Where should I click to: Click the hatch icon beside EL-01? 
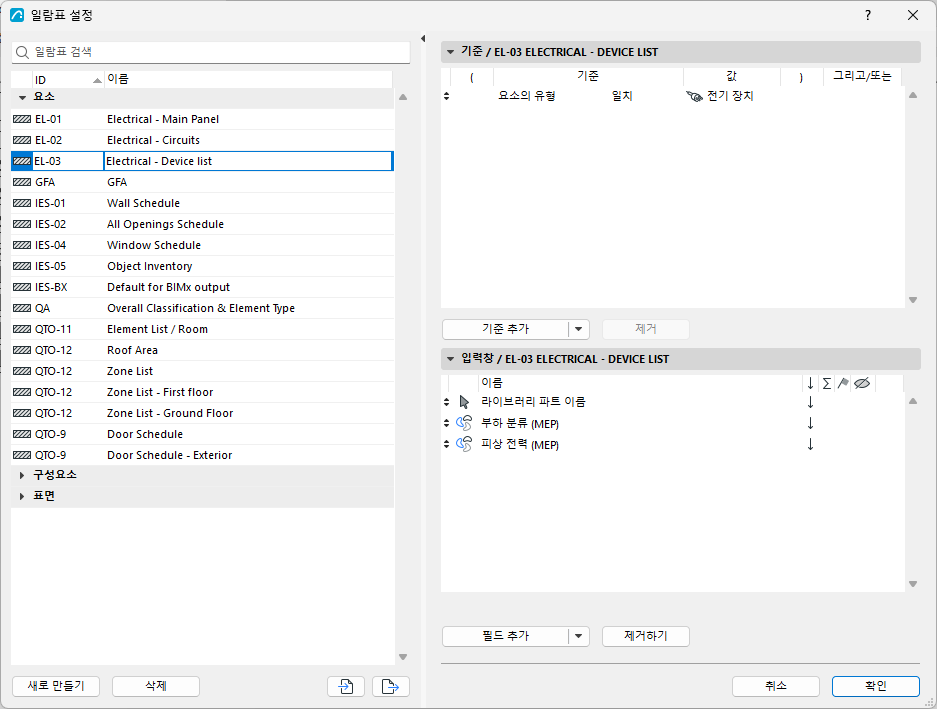22,119
